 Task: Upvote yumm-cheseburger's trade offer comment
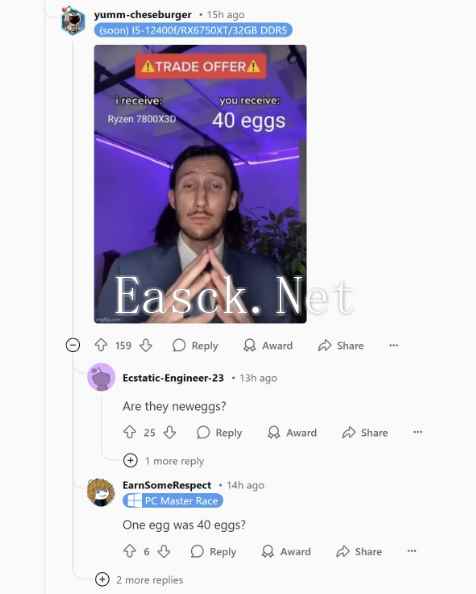[101, 345]
